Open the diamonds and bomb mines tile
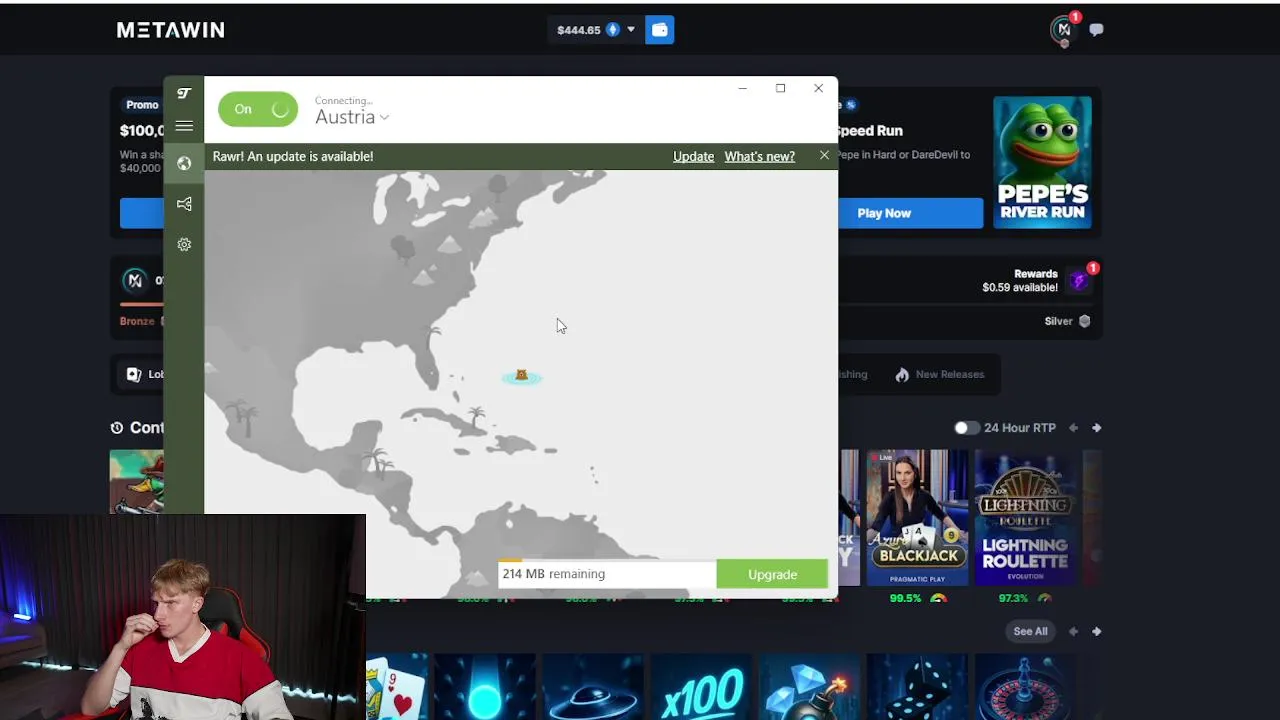Screen dimensions: 1280x720 [x=809, y=688]
